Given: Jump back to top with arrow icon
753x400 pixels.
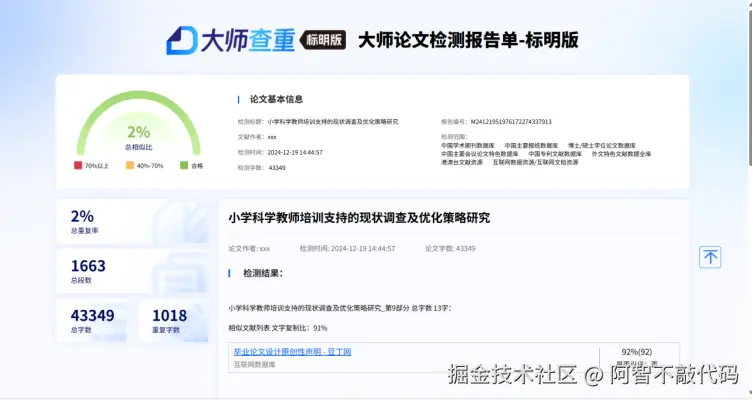Looking at the screenshot, I should coord(710,257).
